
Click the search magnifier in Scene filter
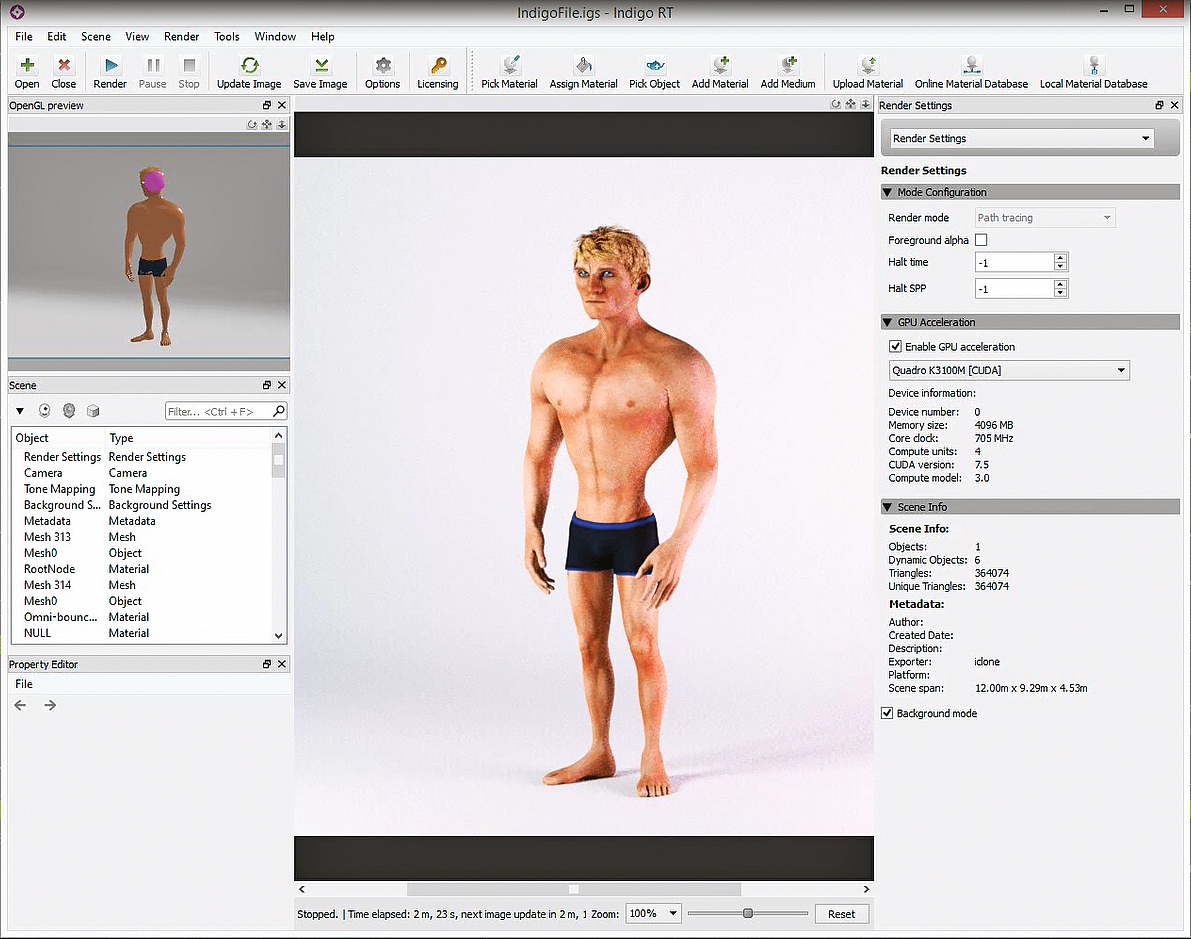click(x=279, y=411)
